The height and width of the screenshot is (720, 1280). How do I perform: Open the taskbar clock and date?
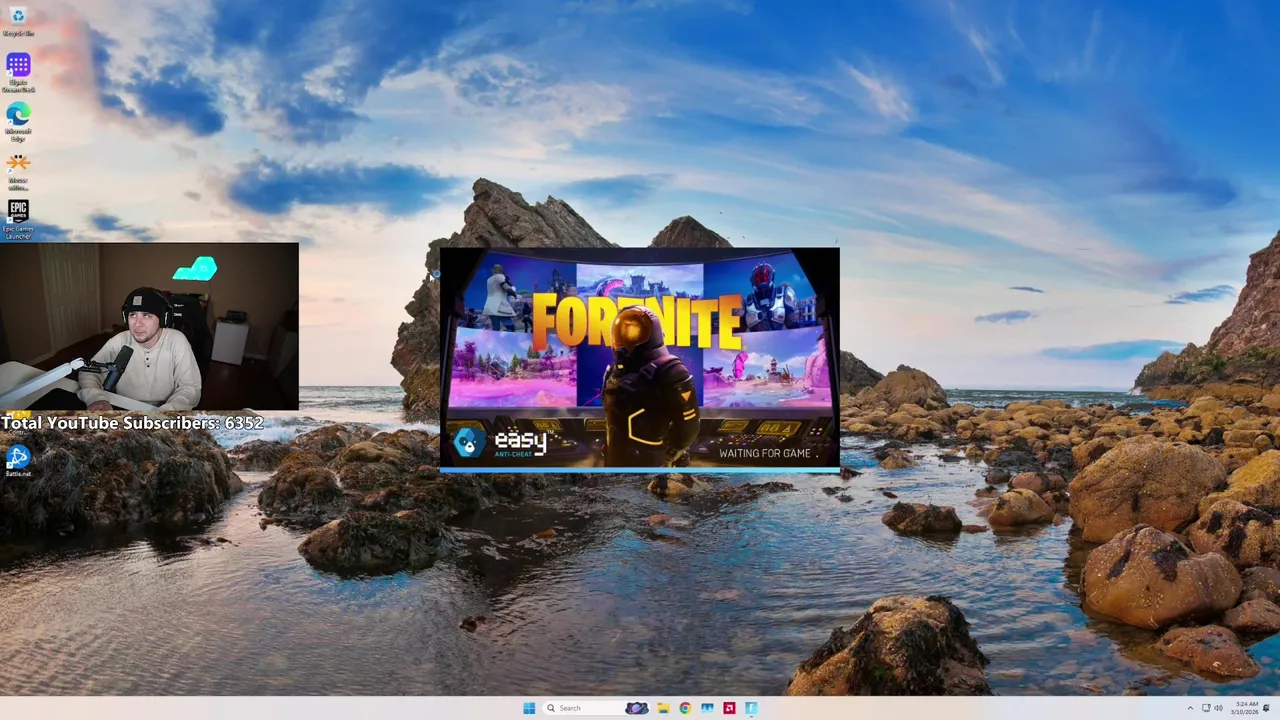(x=1245, y=708)
